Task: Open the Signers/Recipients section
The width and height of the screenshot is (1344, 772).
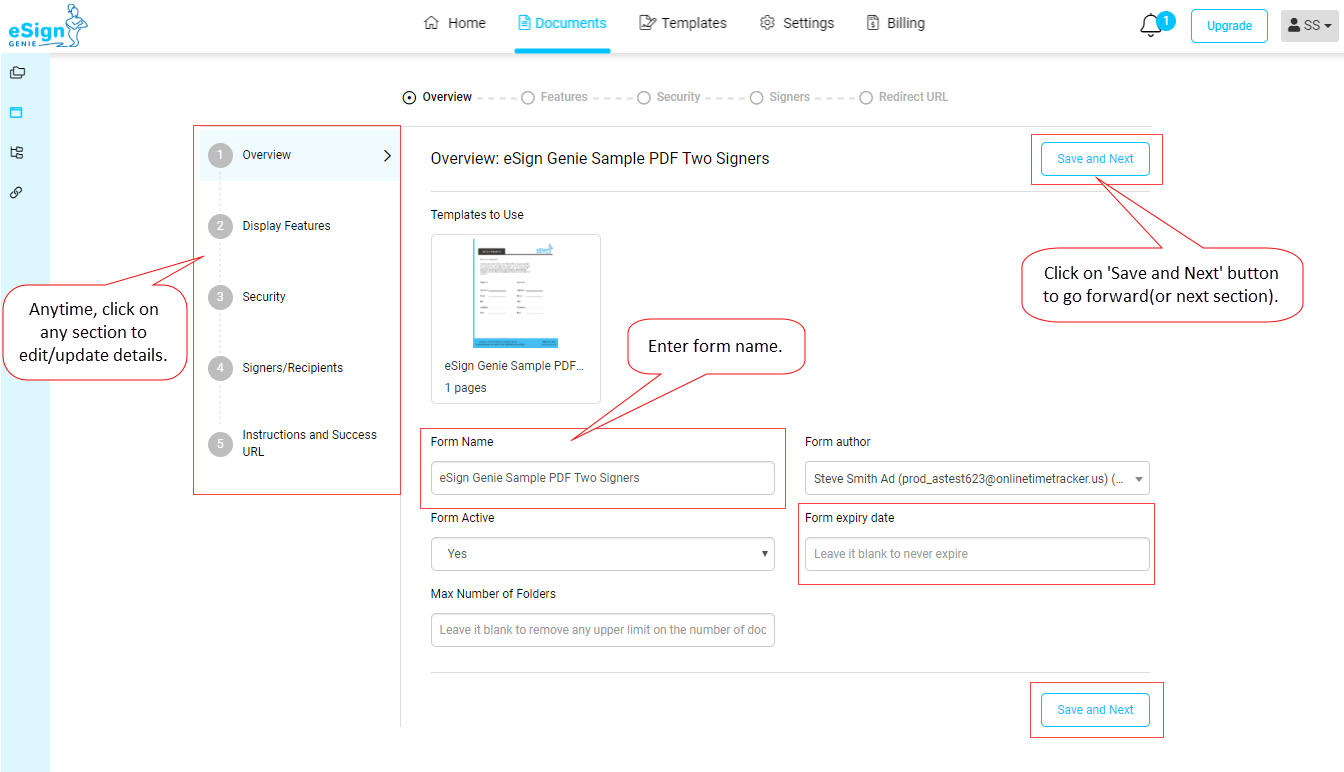Action: pos(292,368)
